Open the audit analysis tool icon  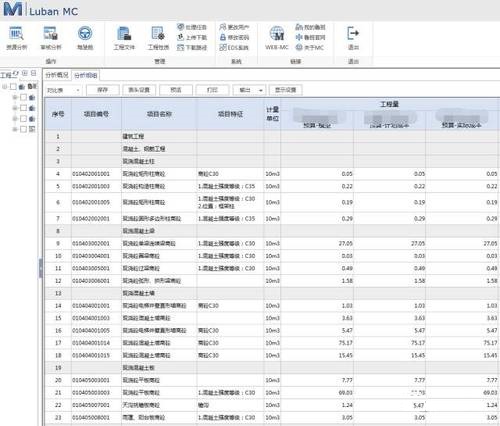[x=51, y=38]
